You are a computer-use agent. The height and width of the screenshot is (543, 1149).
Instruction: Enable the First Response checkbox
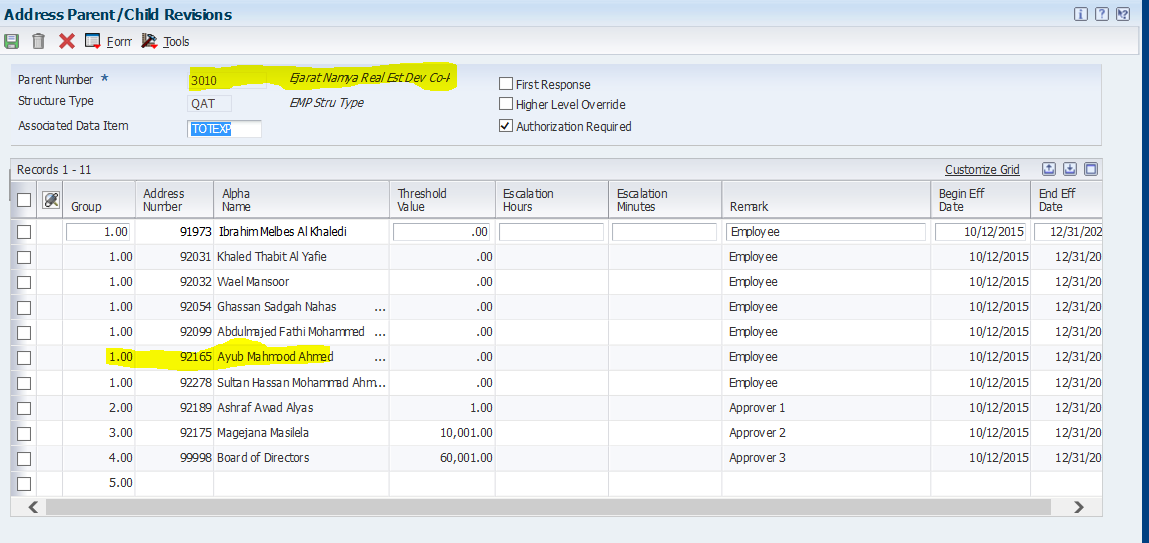[x=506, y=84]
